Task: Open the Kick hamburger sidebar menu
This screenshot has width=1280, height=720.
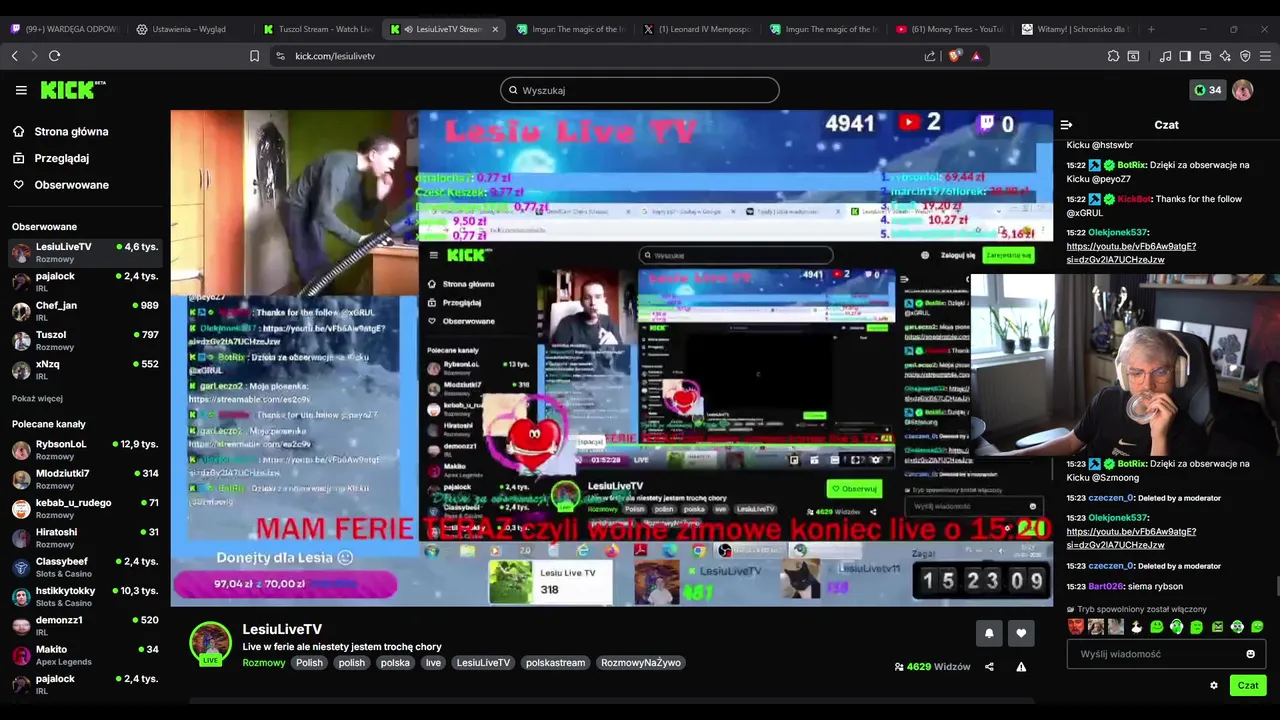Action: tap(21, 90)
